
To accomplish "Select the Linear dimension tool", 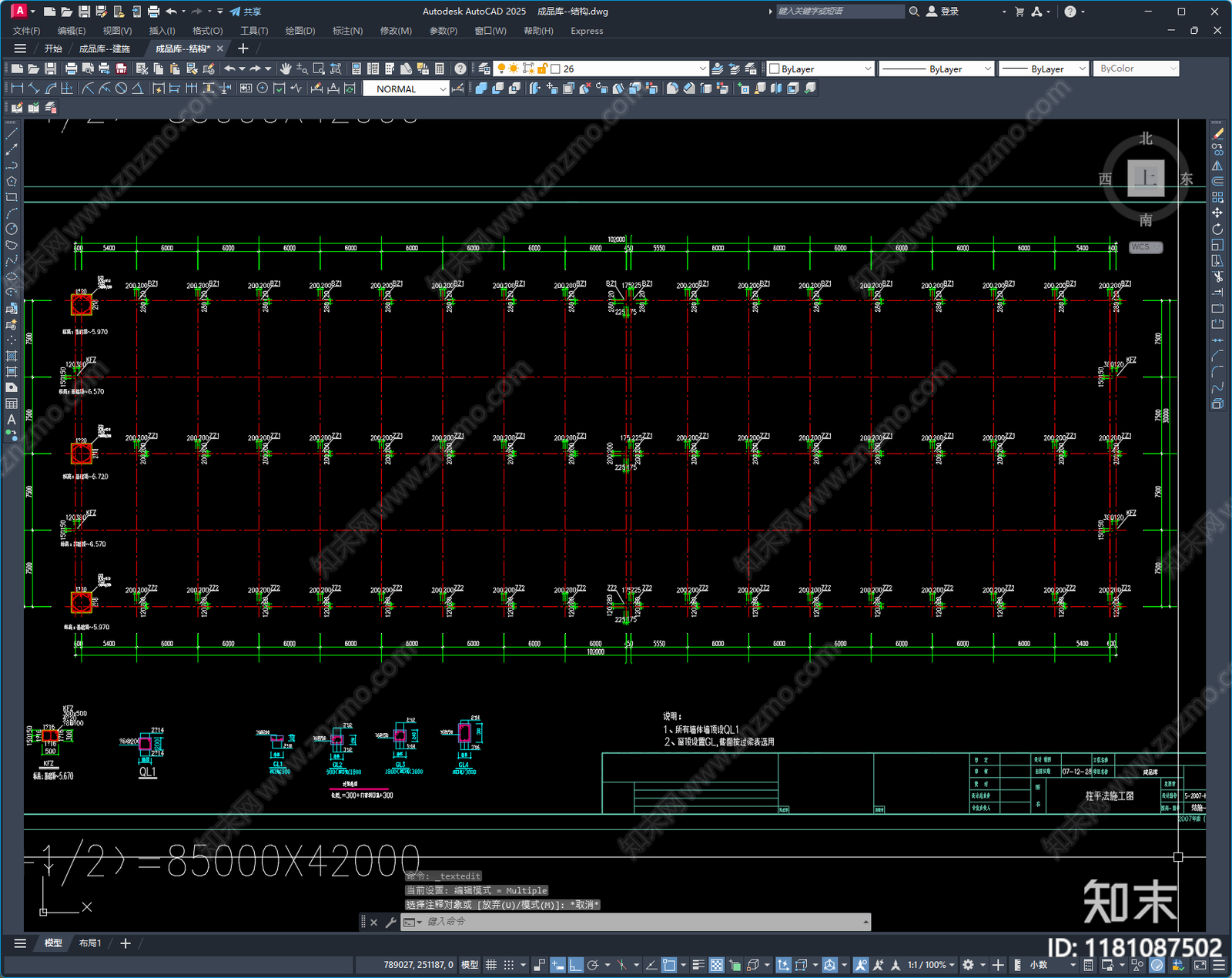I will [x=17, y=89].
